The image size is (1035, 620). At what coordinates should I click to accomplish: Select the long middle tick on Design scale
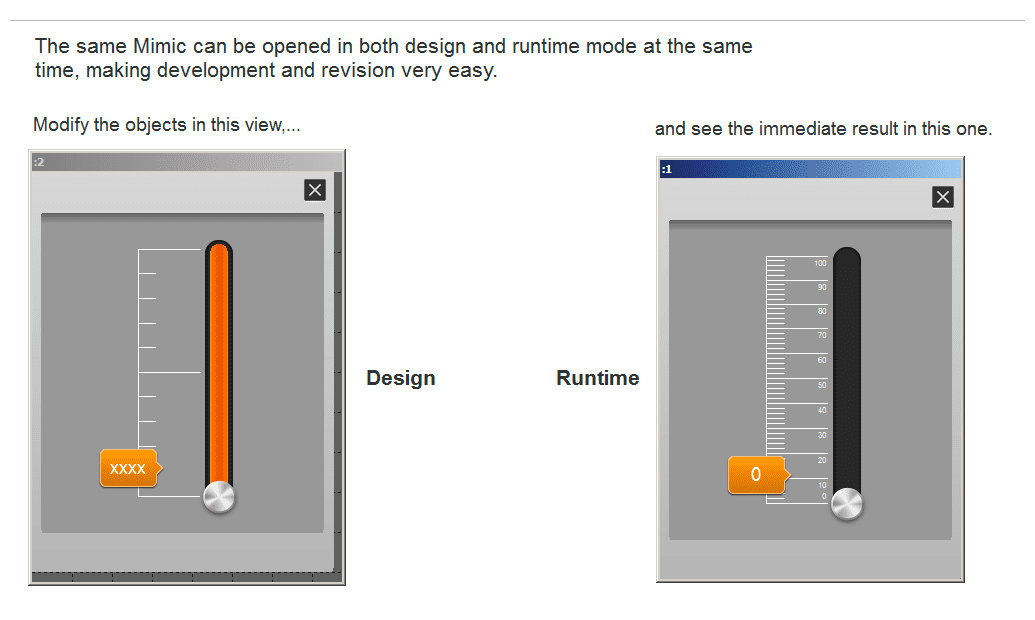170,372
